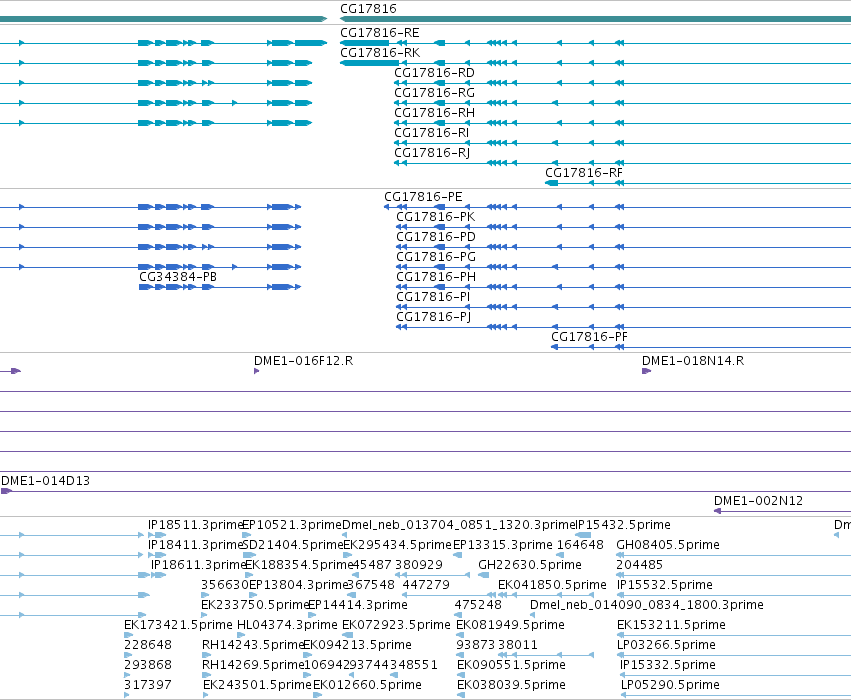Click the CG17816-RK thick exon block

(x=369, y=63)
